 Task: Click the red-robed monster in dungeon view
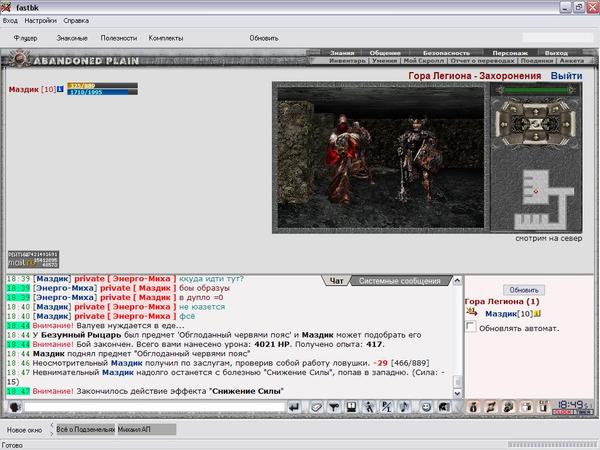344,161
